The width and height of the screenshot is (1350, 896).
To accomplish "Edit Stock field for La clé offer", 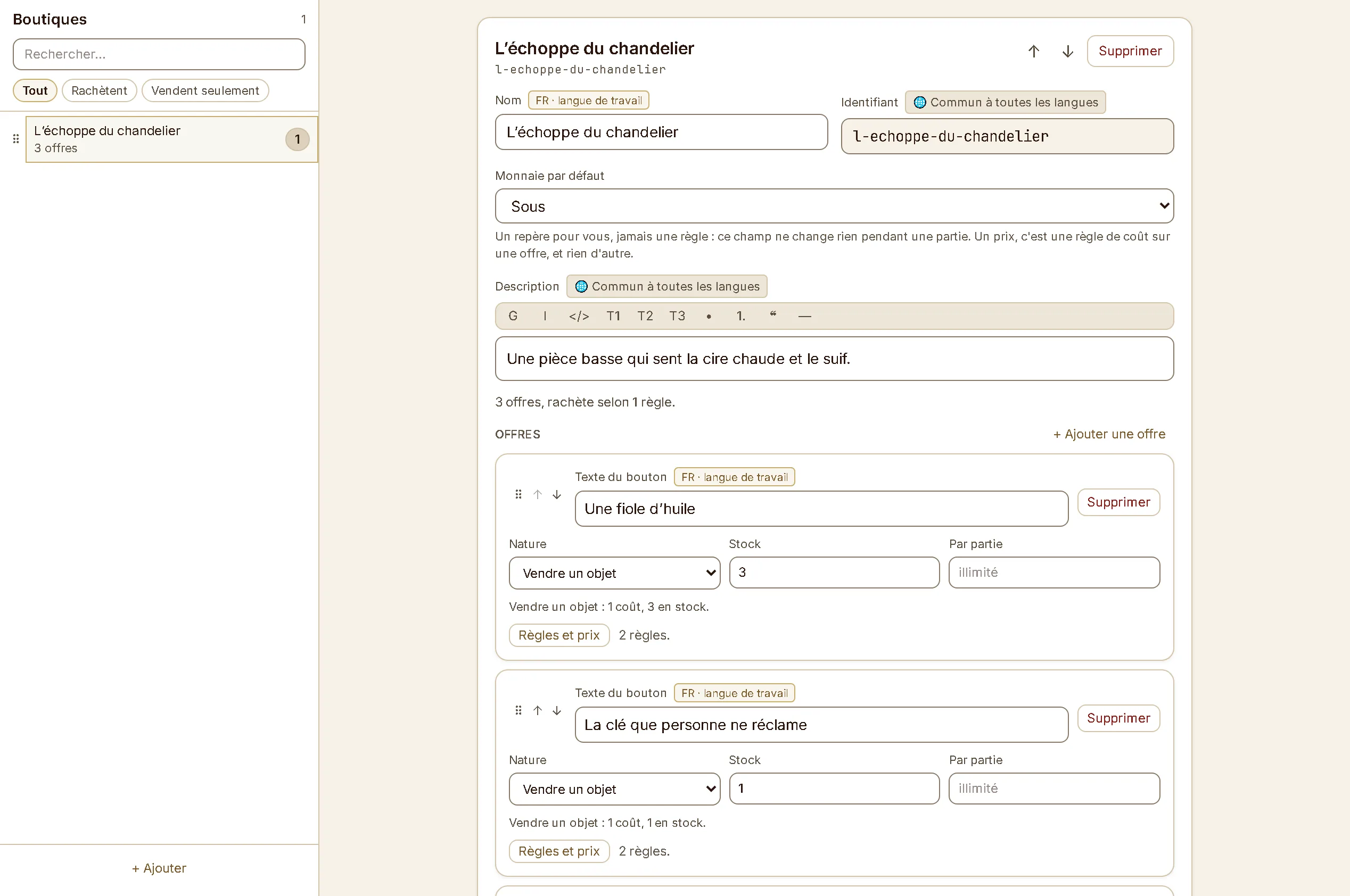I will 834,788.
